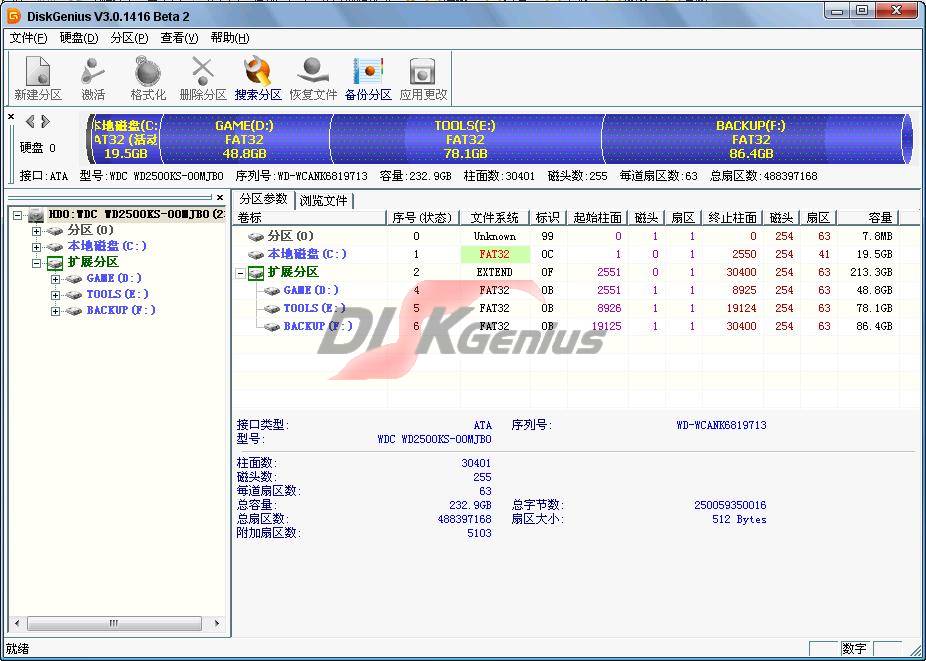Image resolution: width=926 pixels, height=661 pixels.
Task: Click the 应用更改 apply changes icon
Action: click(x=423, y=77)
